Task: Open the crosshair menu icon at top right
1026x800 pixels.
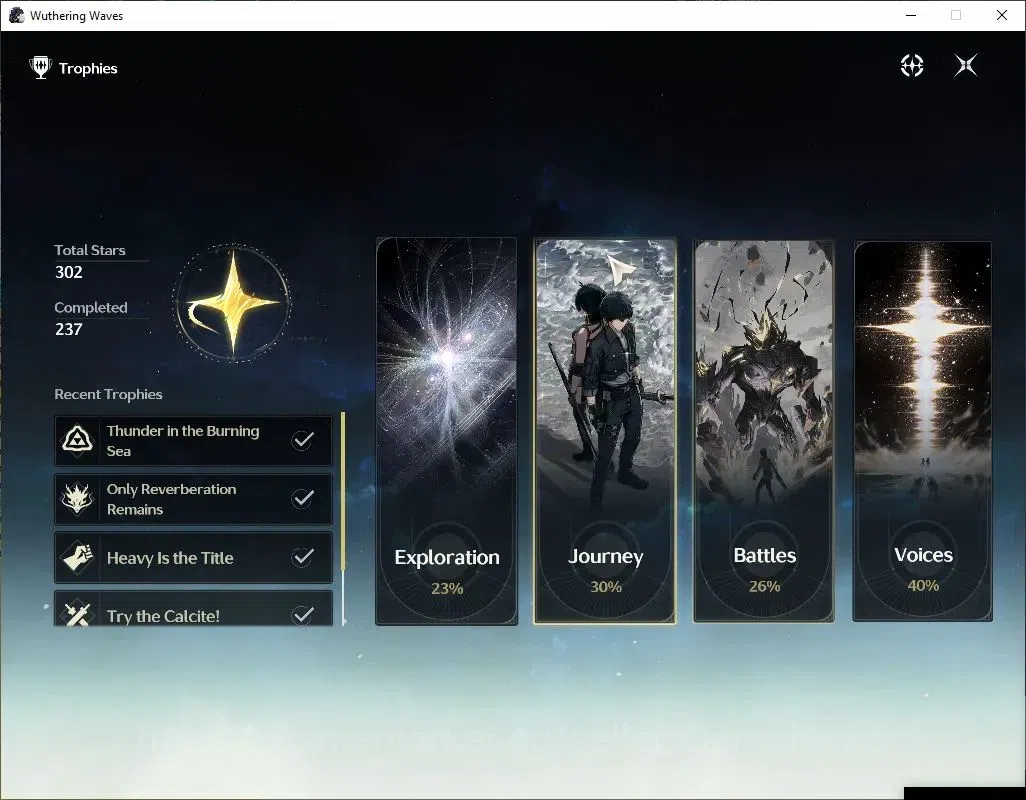Action: 911,65
